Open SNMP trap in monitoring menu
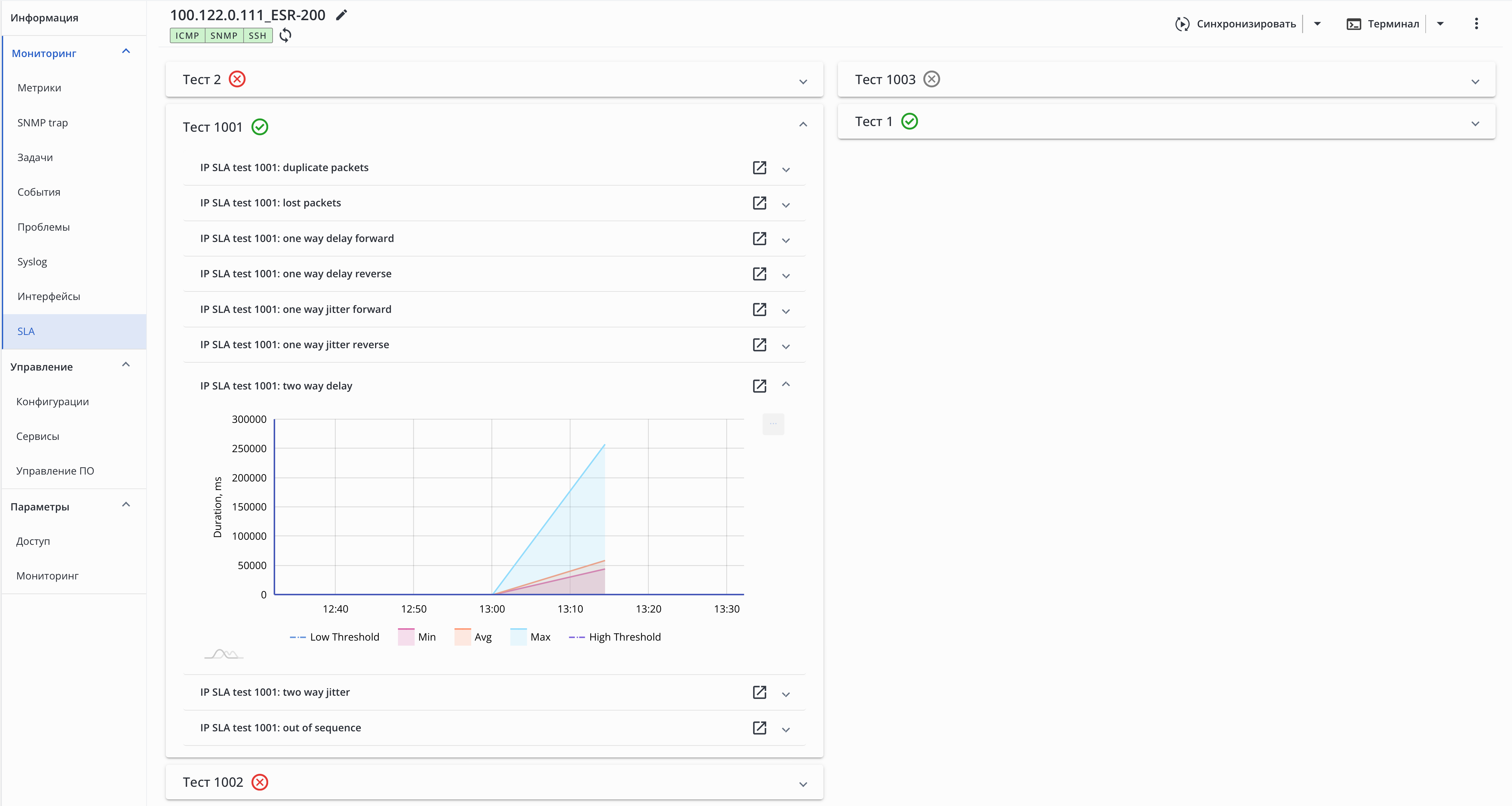 [x=42, y=123]
